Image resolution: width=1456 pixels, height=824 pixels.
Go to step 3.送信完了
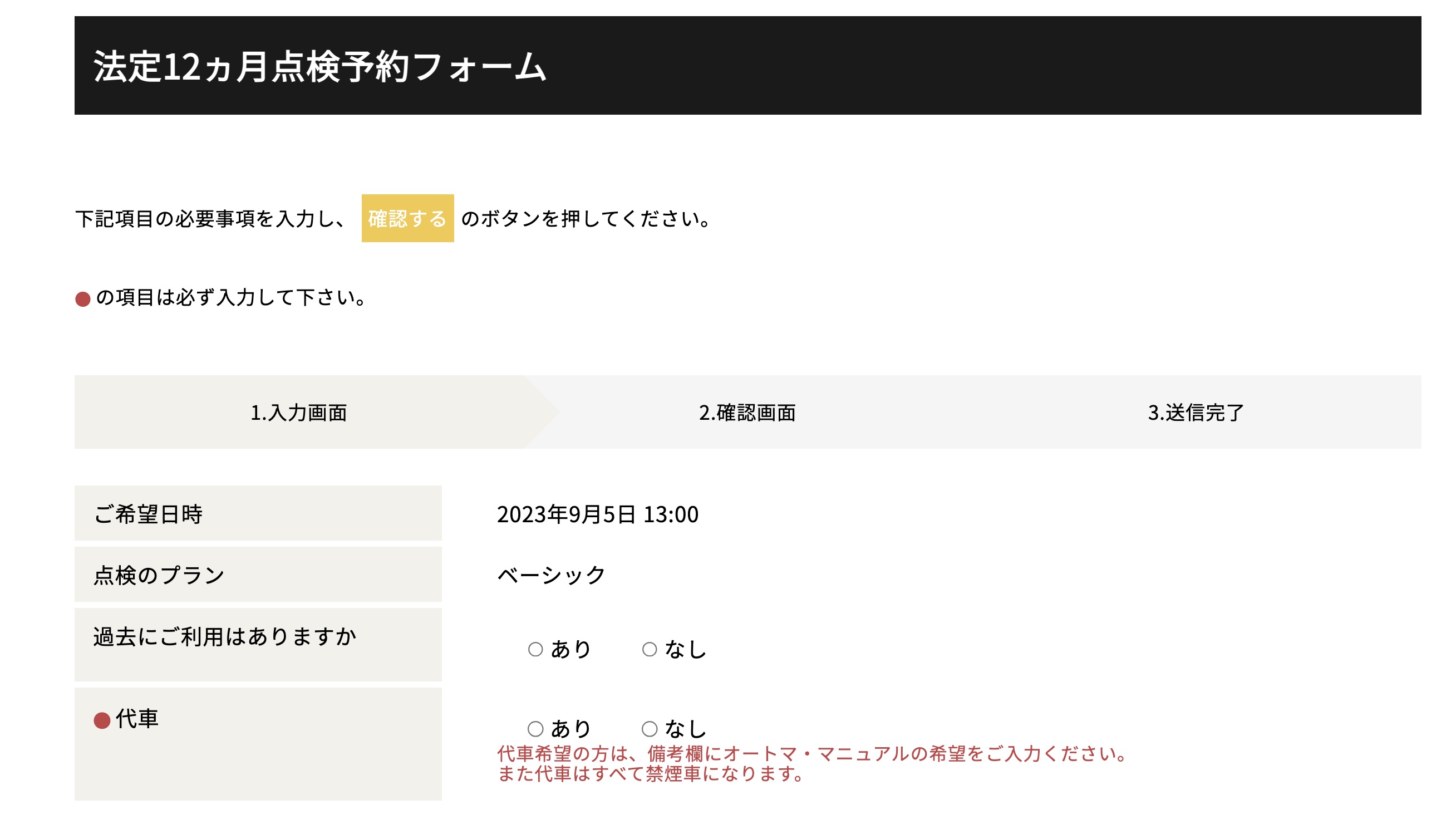coord(1196,413)
